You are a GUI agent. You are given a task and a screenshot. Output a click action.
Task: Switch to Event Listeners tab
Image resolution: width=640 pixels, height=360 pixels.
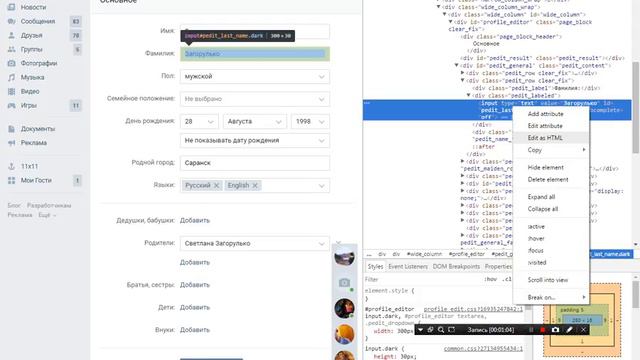pos(408,267)
